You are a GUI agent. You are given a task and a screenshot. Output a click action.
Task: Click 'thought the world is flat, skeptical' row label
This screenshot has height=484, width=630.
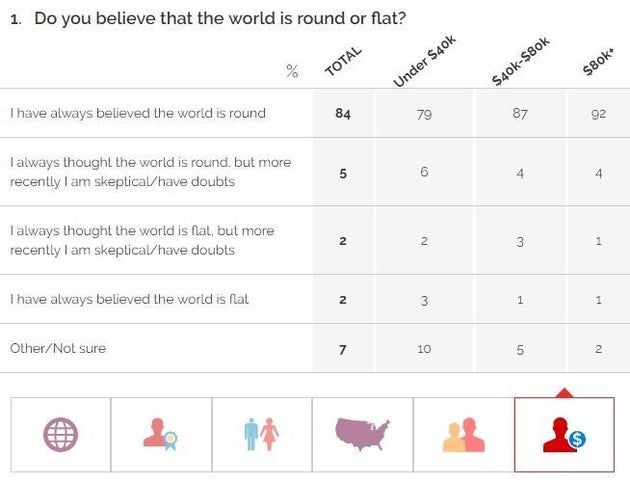142,240
